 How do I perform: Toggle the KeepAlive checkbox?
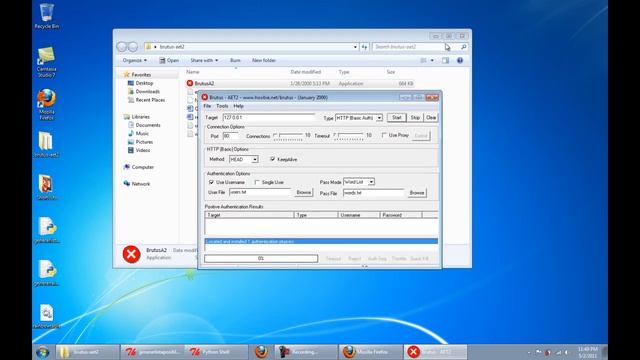(x=272, y=159)
